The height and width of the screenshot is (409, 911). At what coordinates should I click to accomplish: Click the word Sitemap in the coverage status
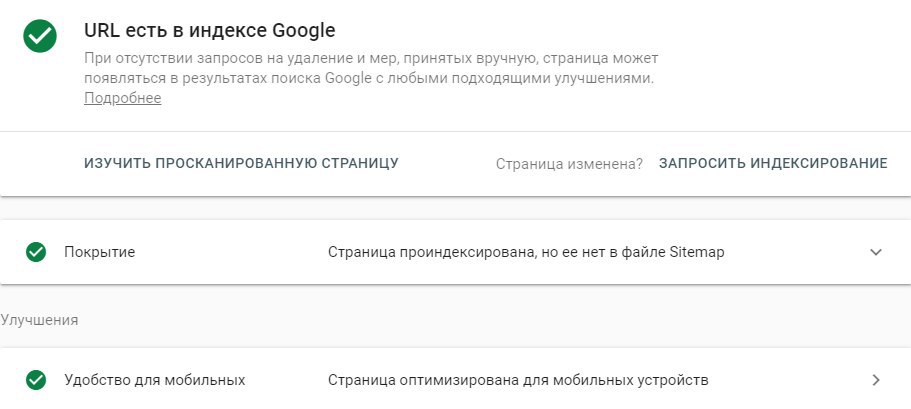click(697, 252)
